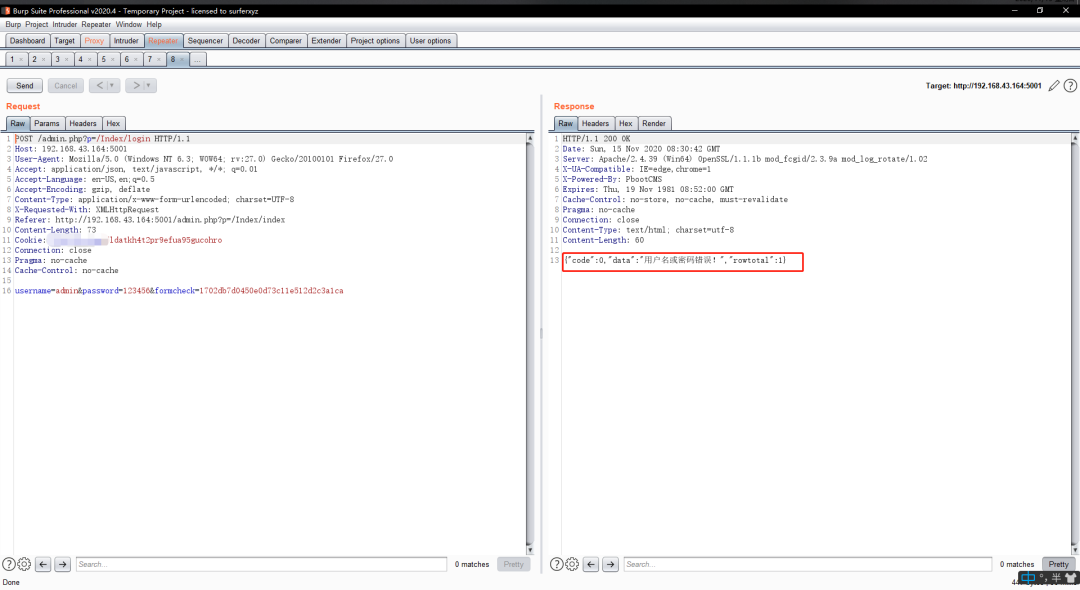1080x590 pixels.
Task: Show request Hex view
Action: point(113,123)
